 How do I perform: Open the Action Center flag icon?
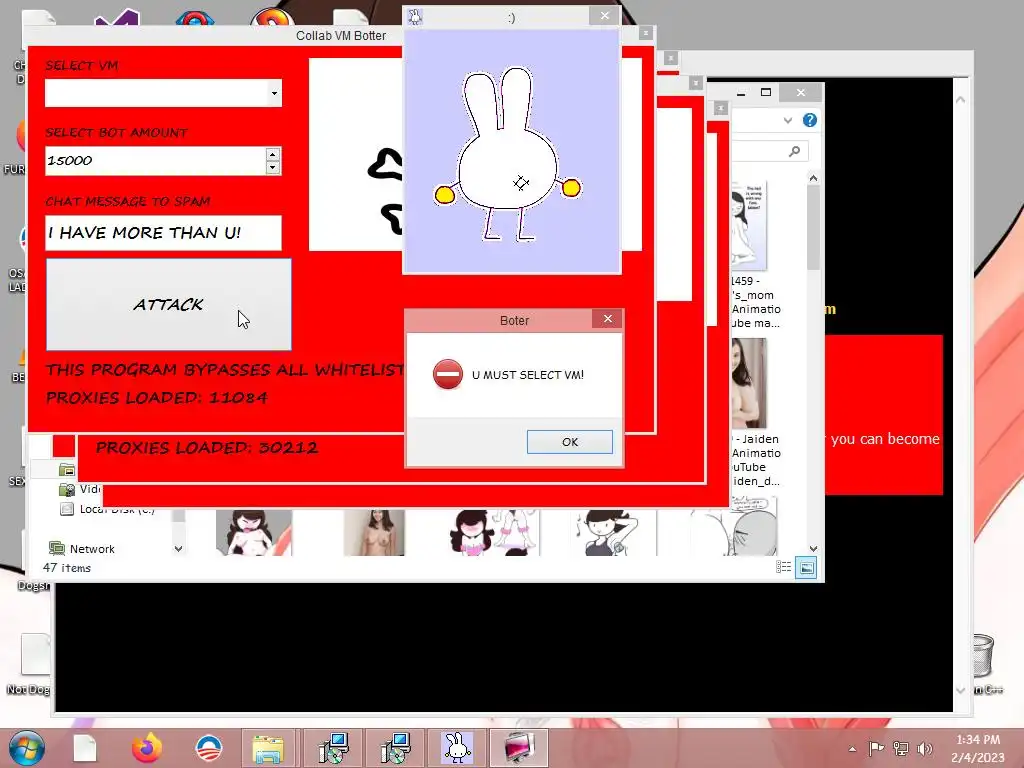876,748
